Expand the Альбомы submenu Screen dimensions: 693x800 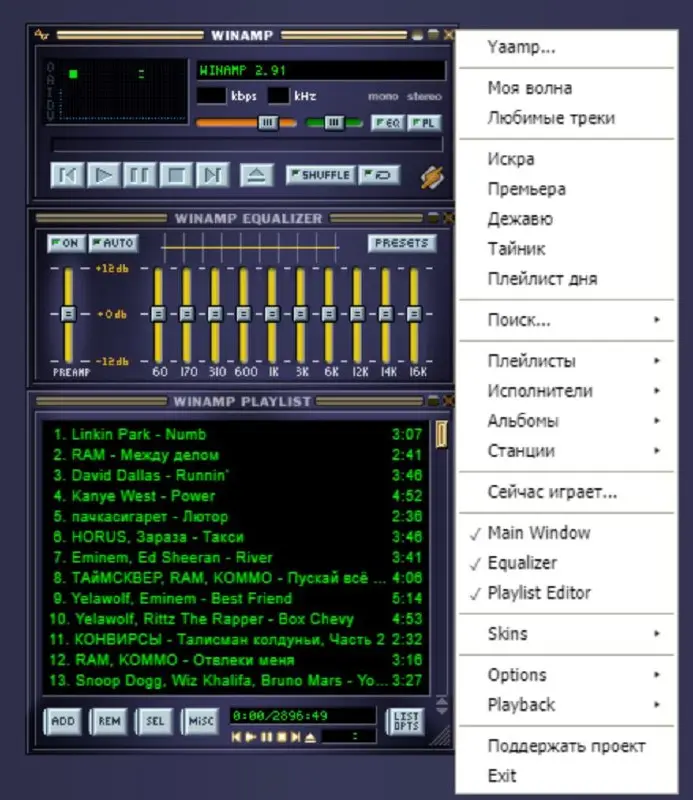[x=566, y=421]
